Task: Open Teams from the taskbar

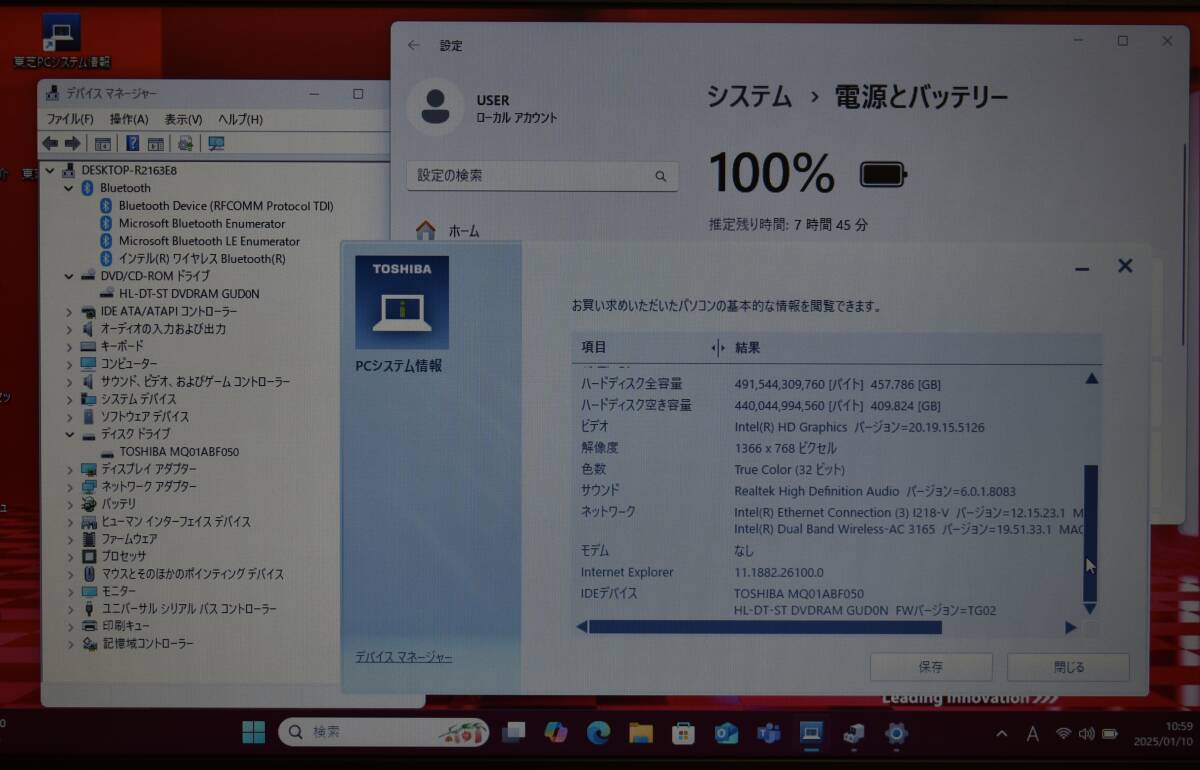Action: pyautogui.click(x=768, y=733)
